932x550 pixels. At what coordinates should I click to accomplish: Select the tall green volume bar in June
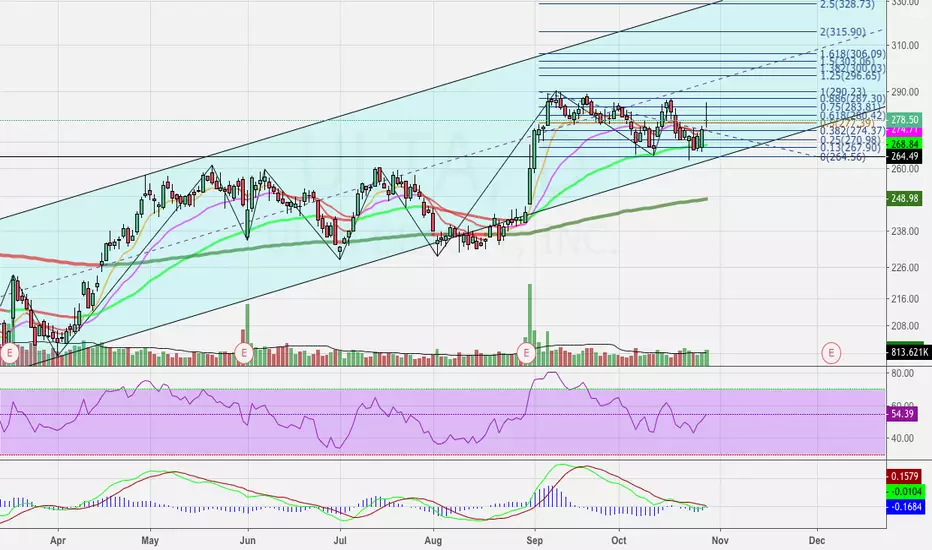click(x=248, y=335)
